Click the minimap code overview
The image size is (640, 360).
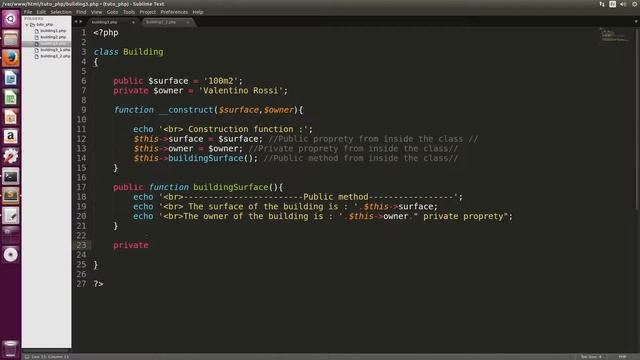pyautogui.click(x=614, y=35)
